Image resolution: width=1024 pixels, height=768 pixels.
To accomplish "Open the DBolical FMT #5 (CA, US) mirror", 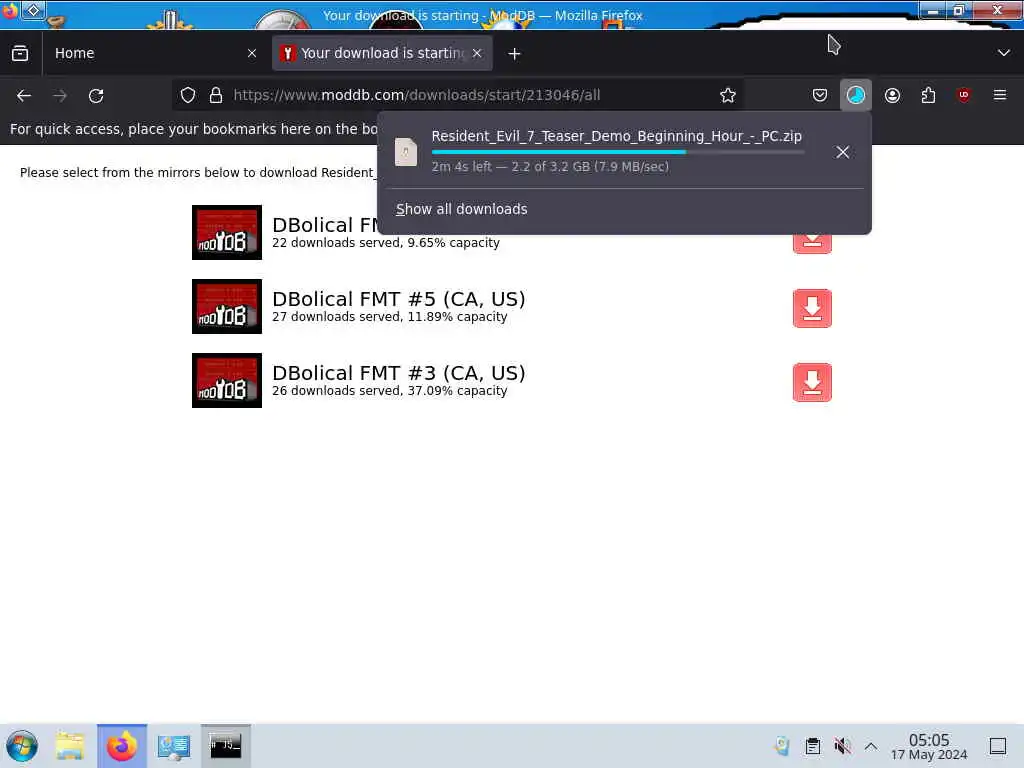I will tap(398, 298).
